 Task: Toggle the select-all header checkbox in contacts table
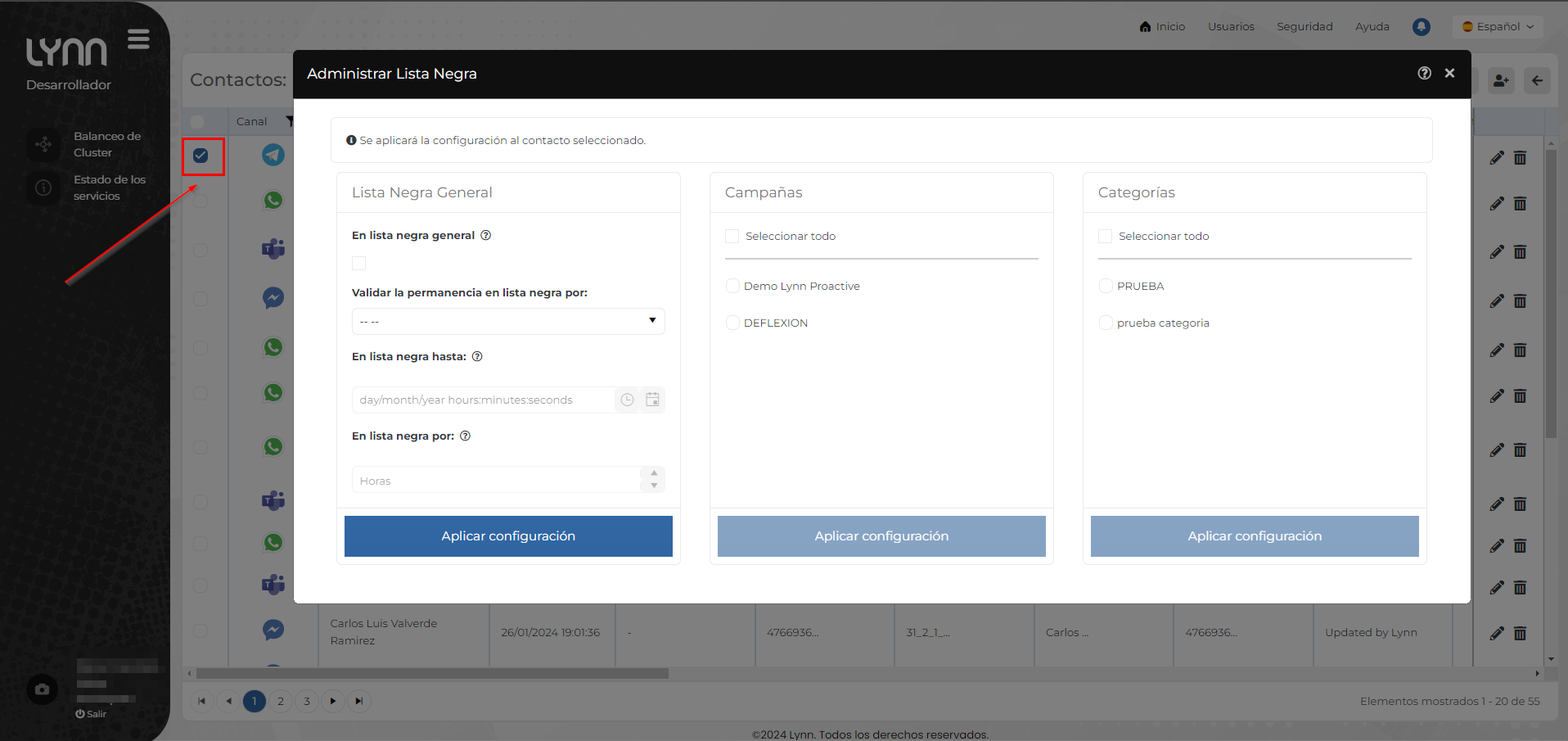pyautogui.click(x=197, y=121)
